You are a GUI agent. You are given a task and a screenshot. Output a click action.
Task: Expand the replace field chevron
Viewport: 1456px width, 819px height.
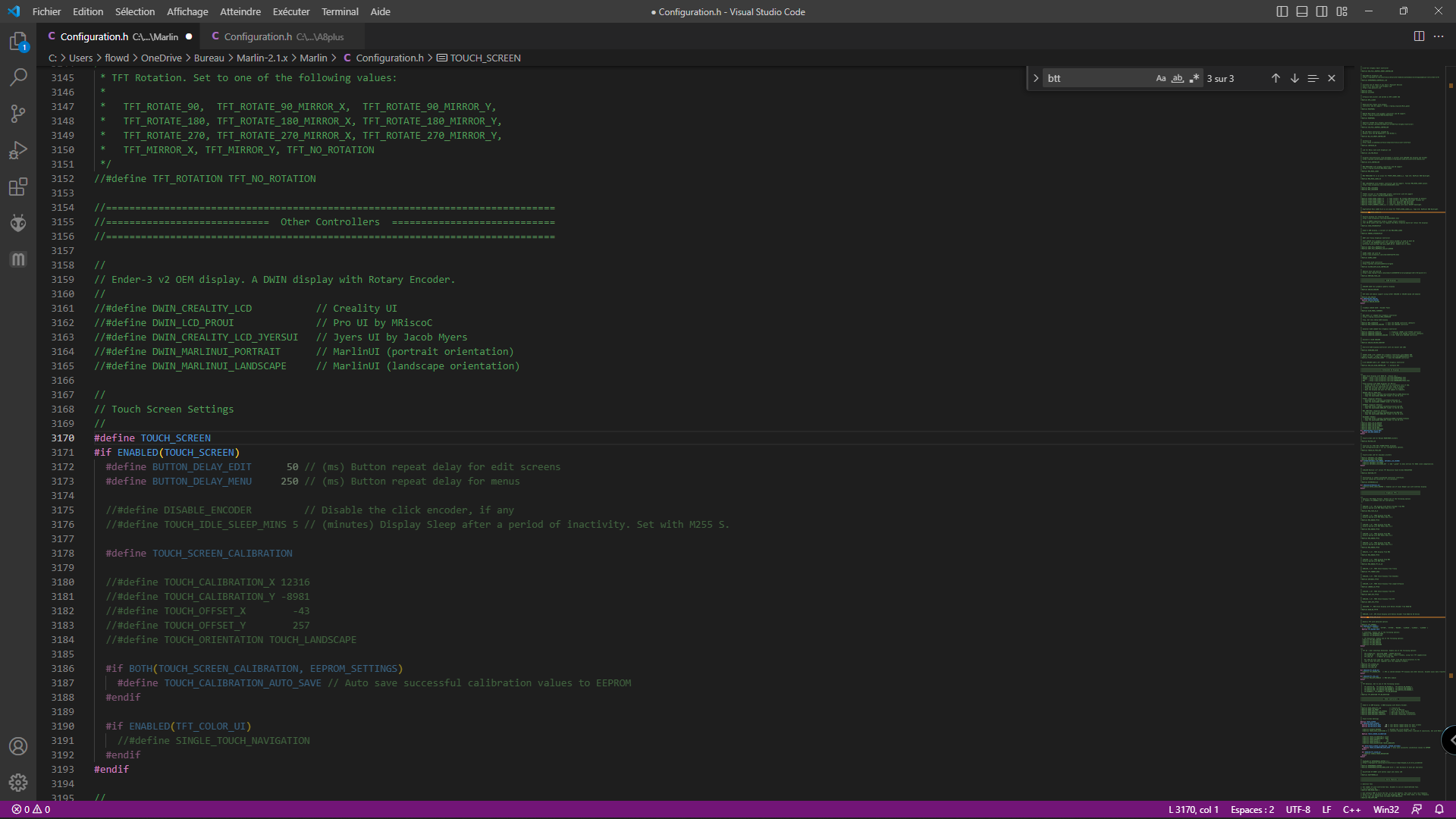point(1036,78)
